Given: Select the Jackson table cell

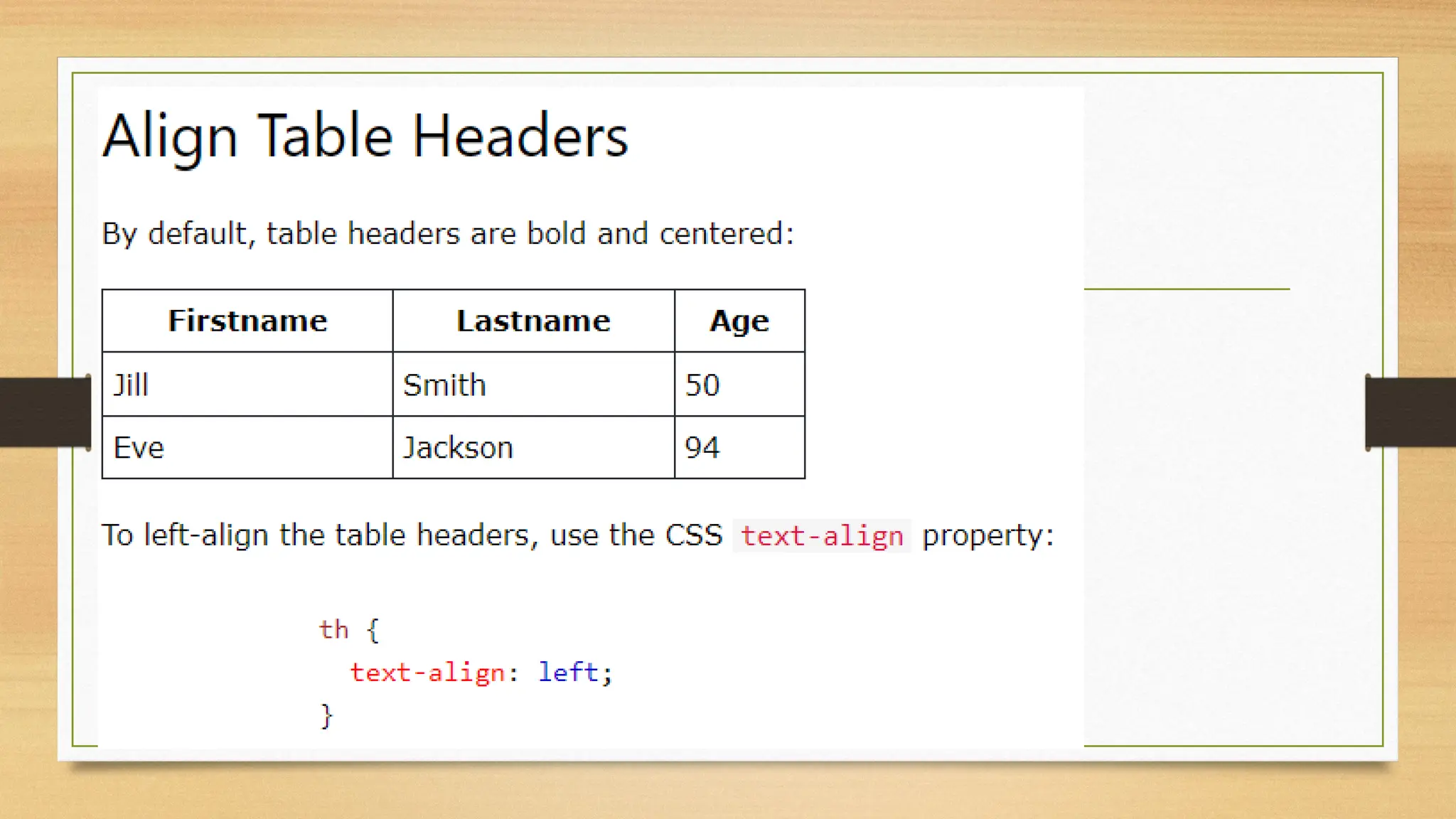Looking at the screenshot, I should (458, 448).
